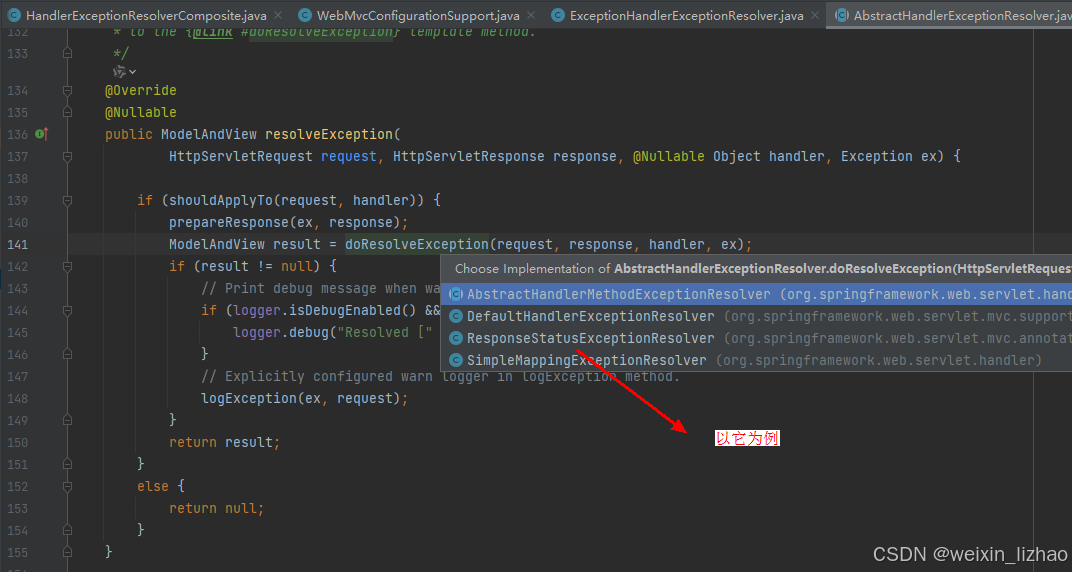Screen dimensions: 1072x572
Task: Switch to HandlerExceptionResolverComposite.java tab
Action: click(144, 15)
